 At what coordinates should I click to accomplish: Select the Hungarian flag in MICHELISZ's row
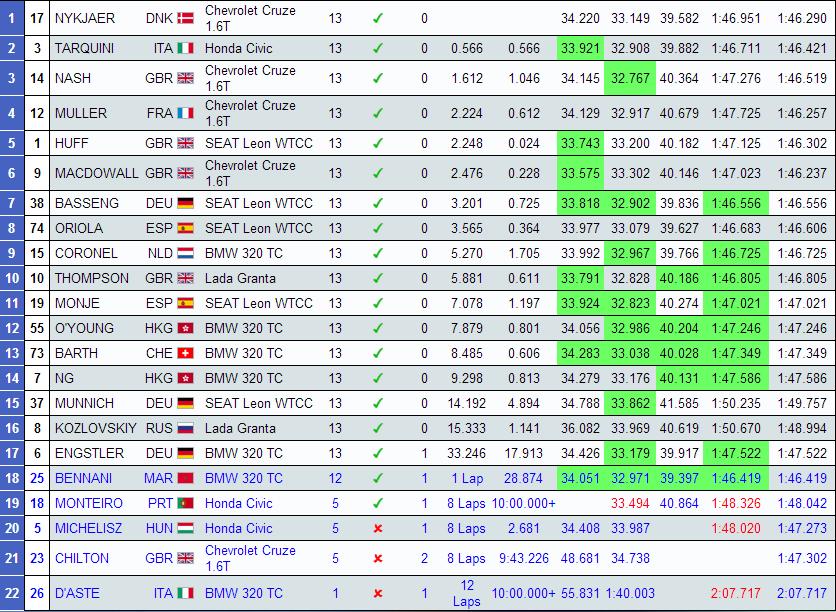pos(185,528)
